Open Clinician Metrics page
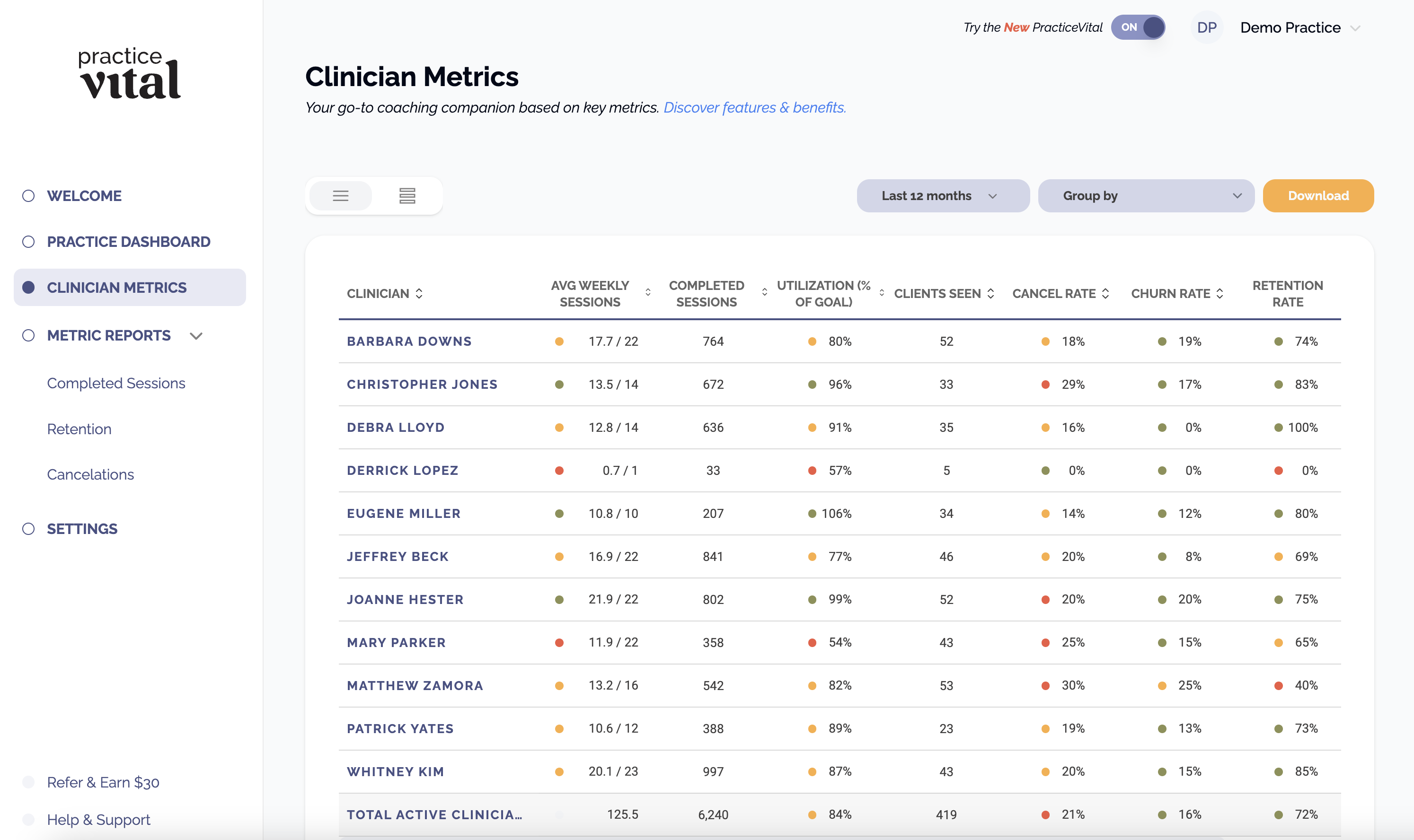 tap(130, 288)
